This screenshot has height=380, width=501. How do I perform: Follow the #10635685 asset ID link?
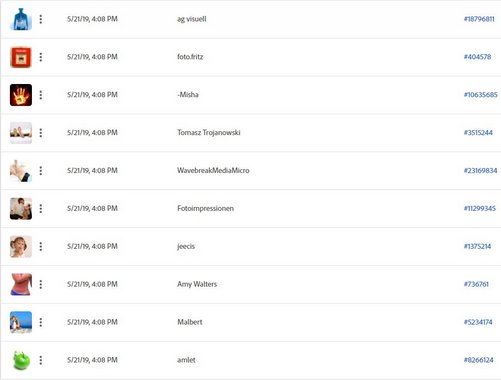coord(480,95)
